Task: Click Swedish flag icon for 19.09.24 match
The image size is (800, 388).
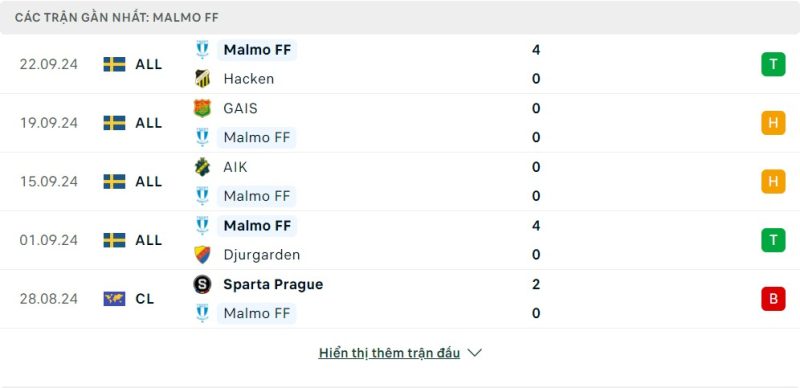Action: click(x=114, y=123)
